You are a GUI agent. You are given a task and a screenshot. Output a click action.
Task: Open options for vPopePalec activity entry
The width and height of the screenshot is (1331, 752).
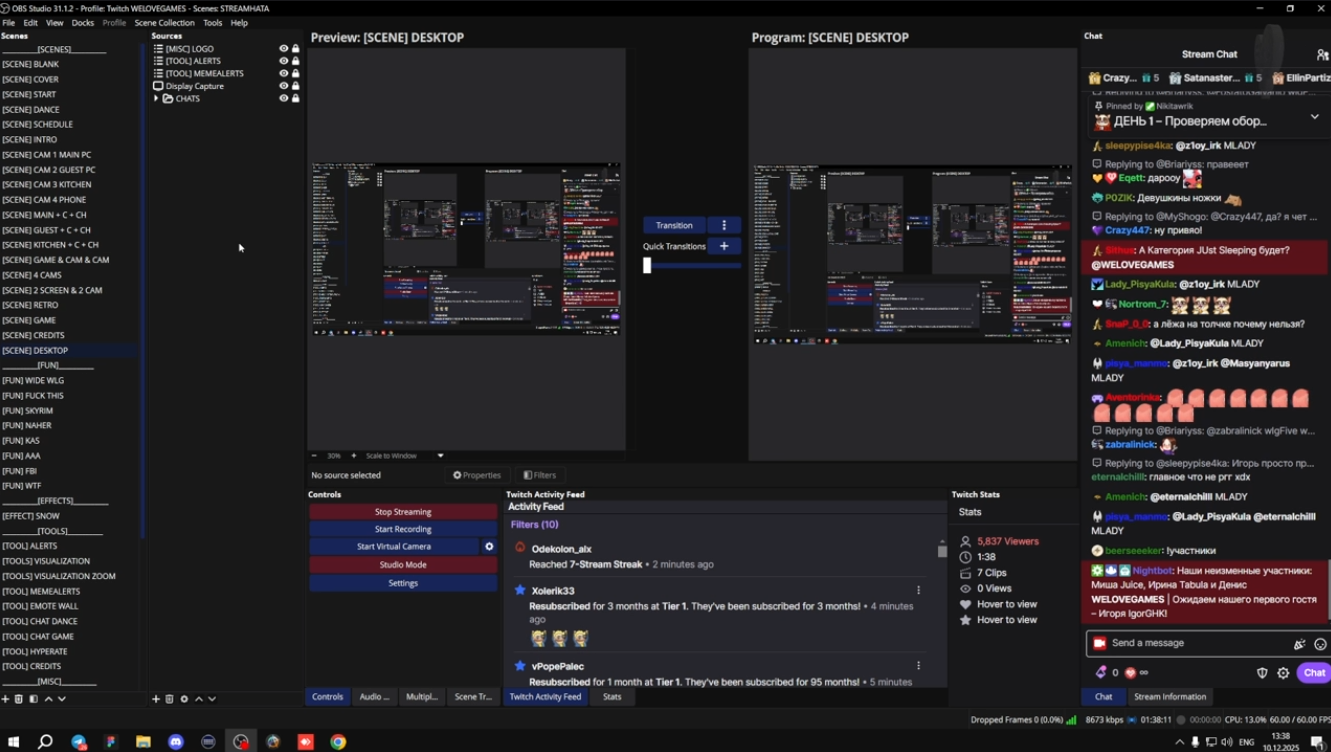[x=918, y=666]
